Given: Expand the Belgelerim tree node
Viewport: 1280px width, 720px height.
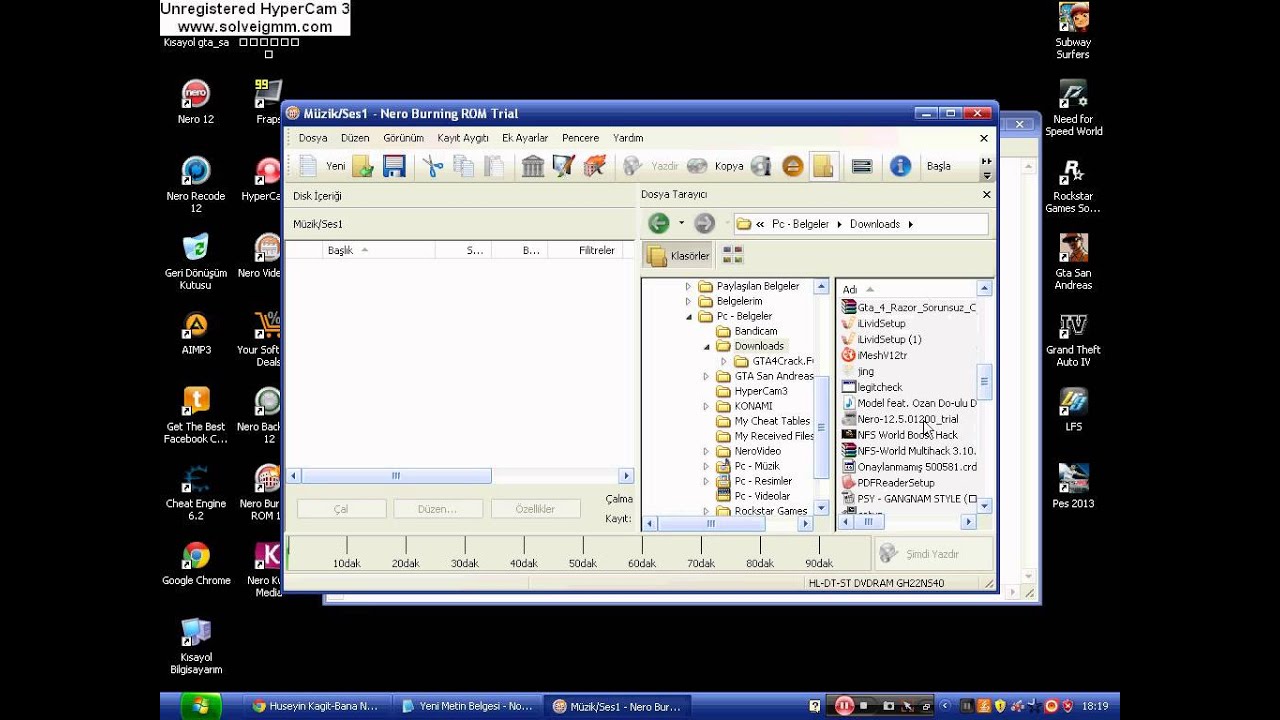Looking at the screenshot, I should coord(688,301).
